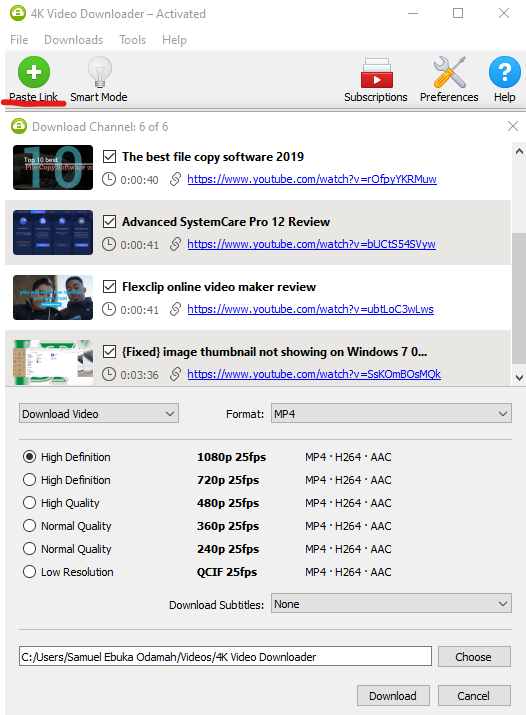The width and height of the screenshot is (526, 715).
Task: Open link watch?v=rOfpyYKRMuw
Action: point(312,179)
